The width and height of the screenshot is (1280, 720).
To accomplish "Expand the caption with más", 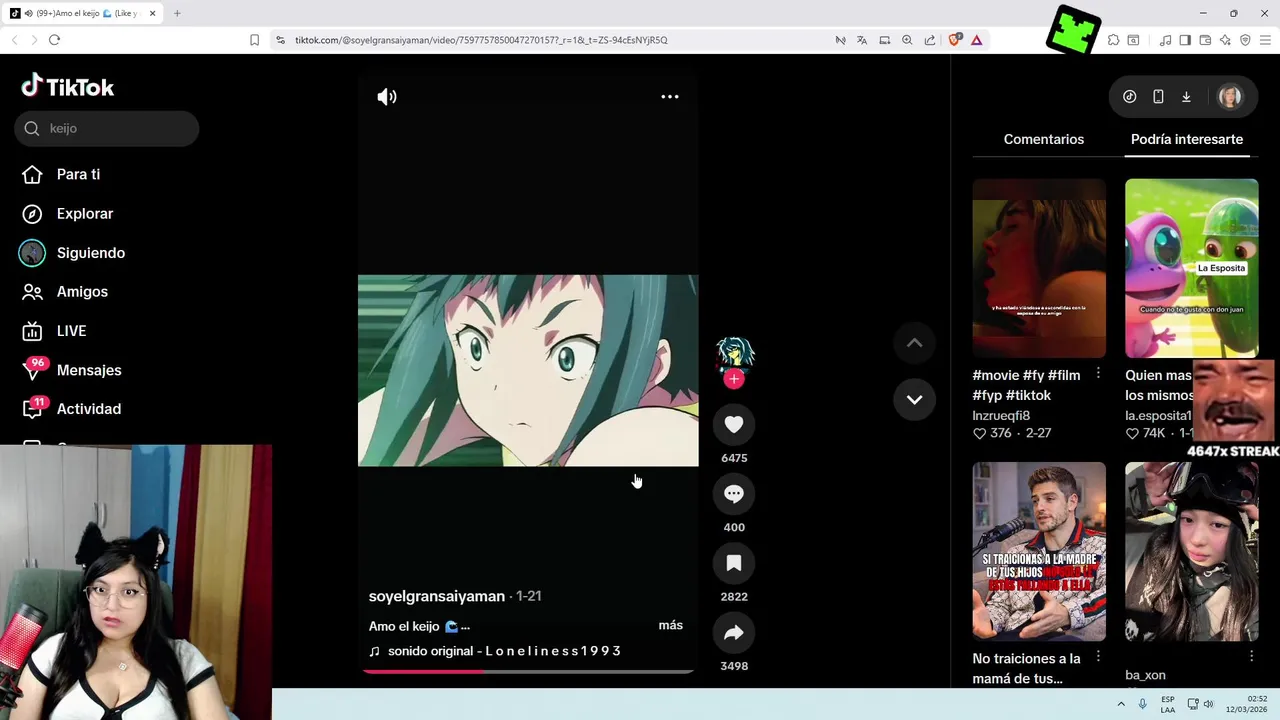I will 671,625.
